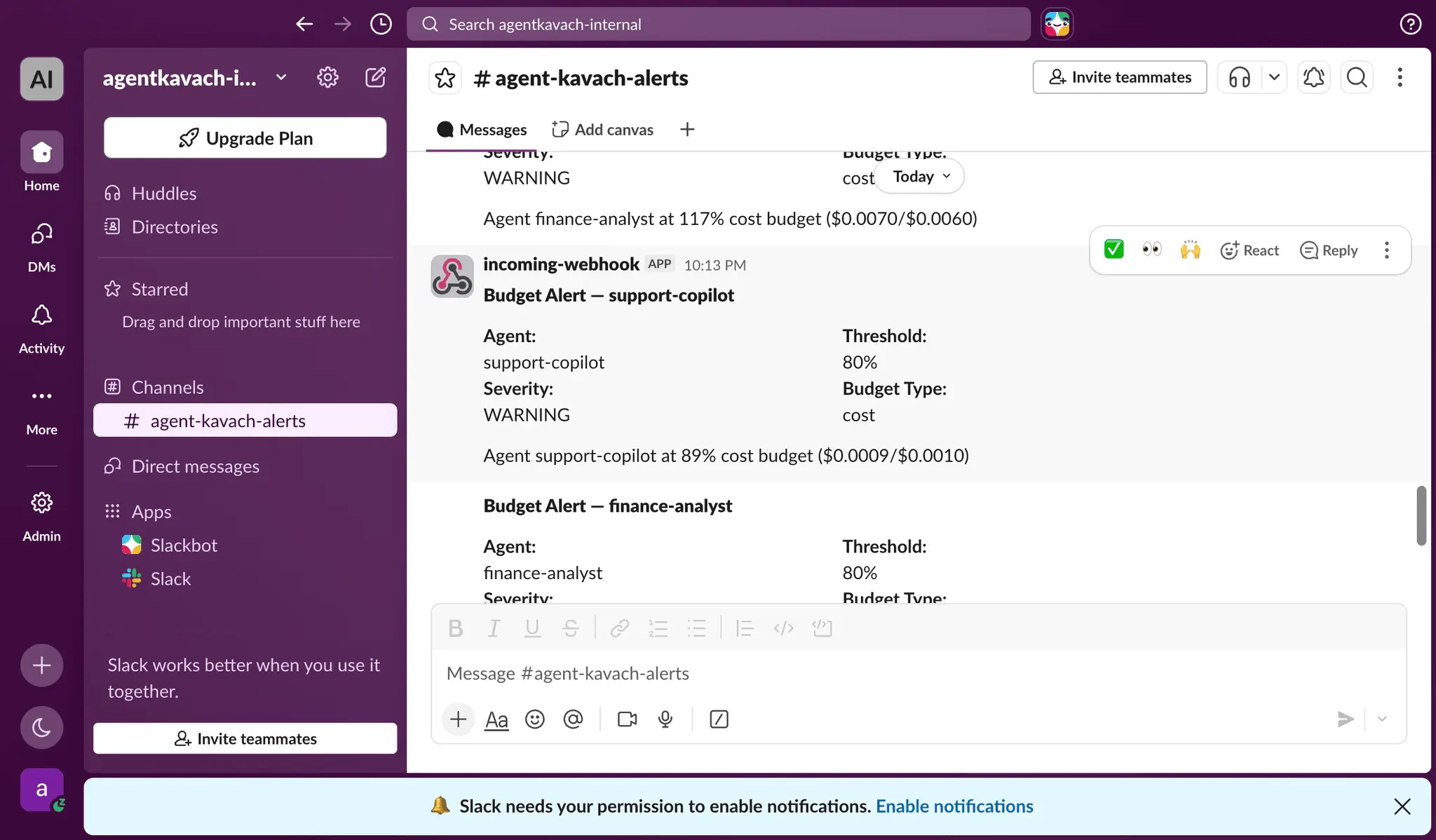The image size is (1436, 840).
Task: React with the eyes emoji
Action: tap(1152, 250)
